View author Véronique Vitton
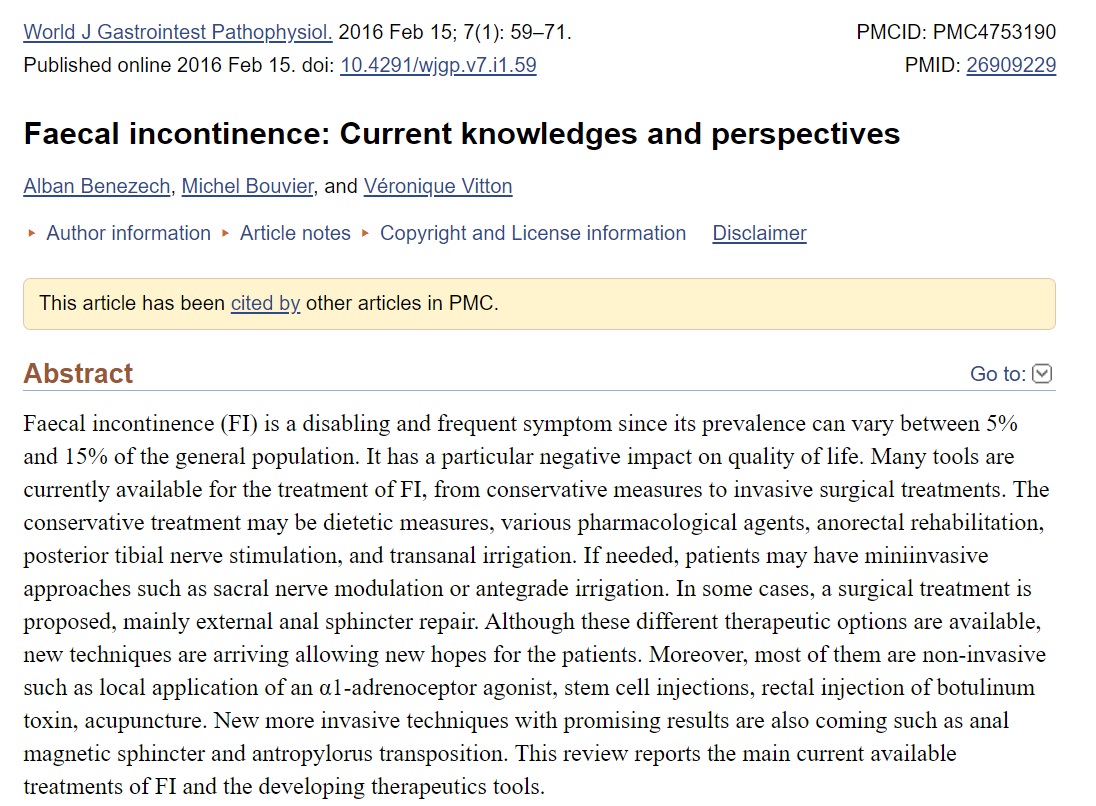 (438, 187)
